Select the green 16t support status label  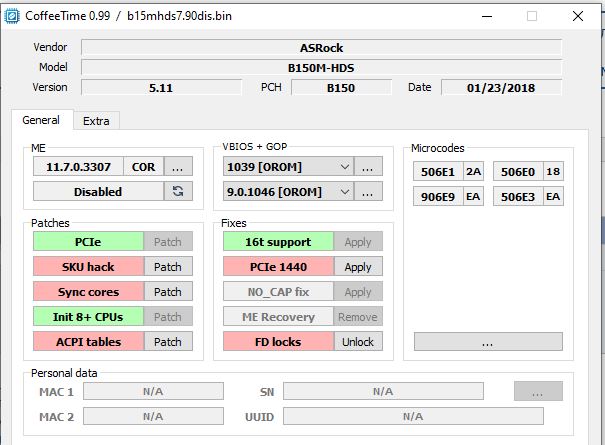pos(278,242)
